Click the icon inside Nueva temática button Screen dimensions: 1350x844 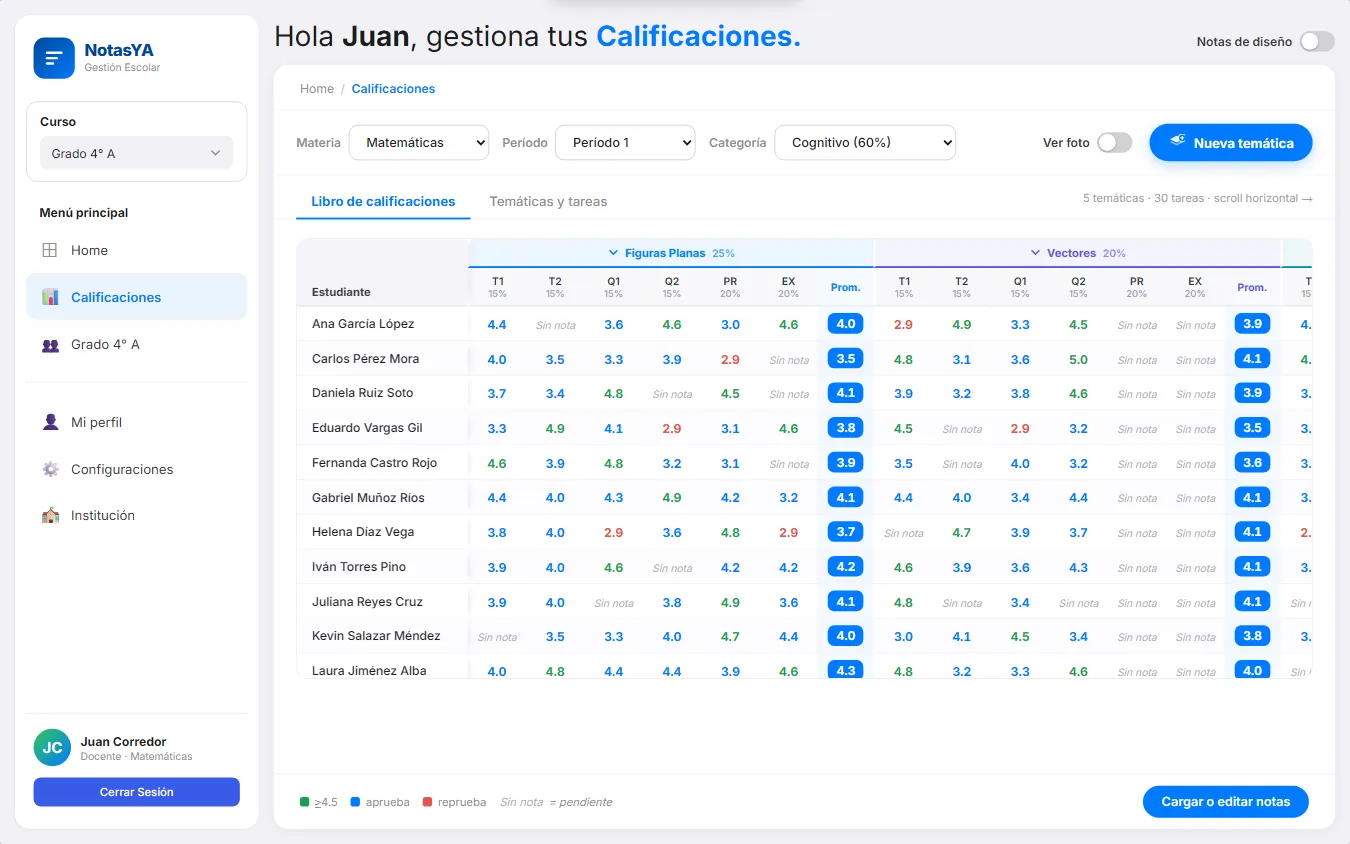coord(1178,142)
